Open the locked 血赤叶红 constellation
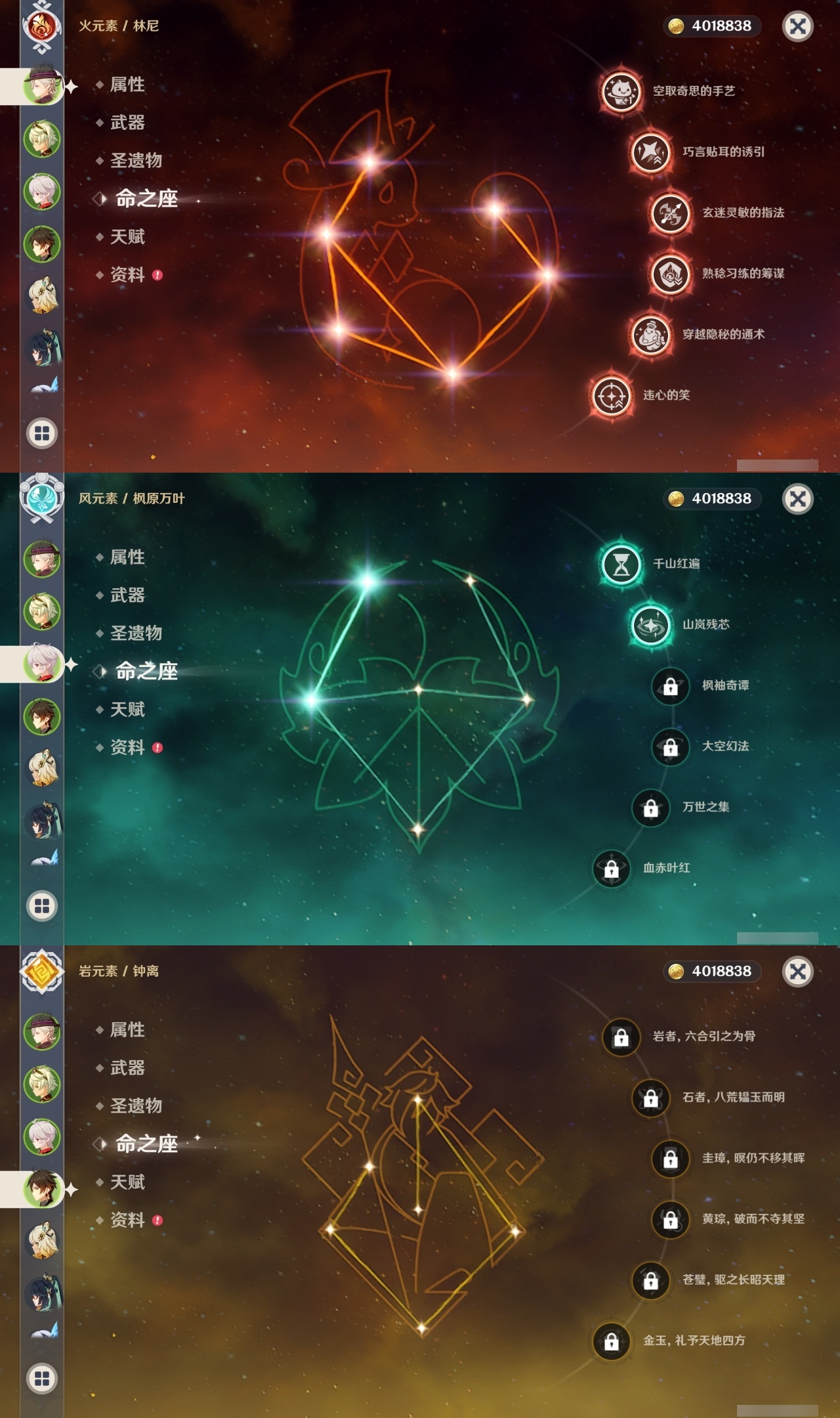The height and width of the screenshot is (1418, 840). coord(612,869)
